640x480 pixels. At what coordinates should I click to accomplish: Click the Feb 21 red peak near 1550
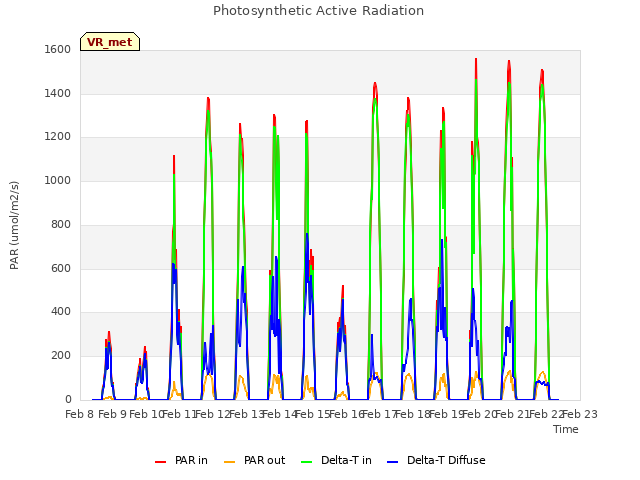tap(509, 62)
